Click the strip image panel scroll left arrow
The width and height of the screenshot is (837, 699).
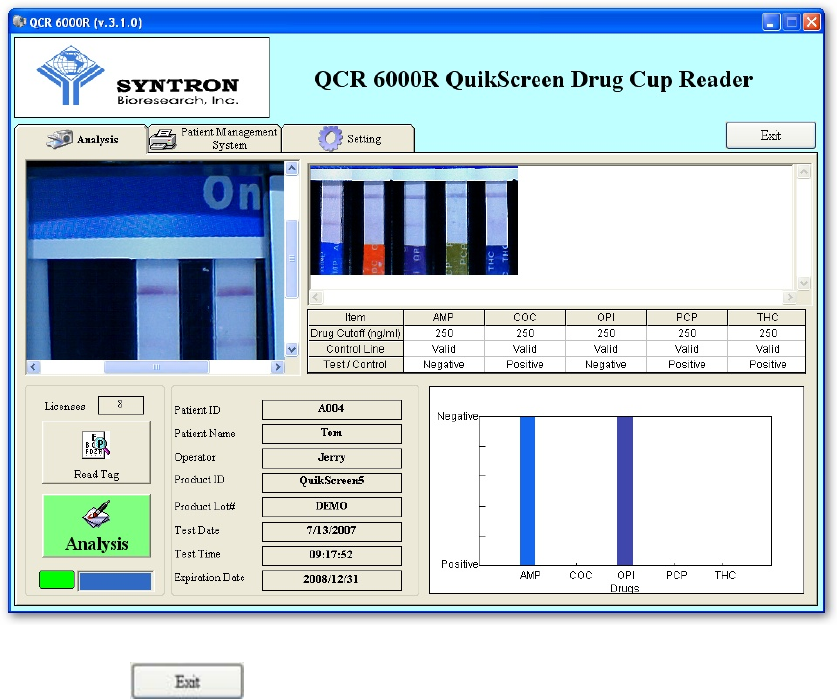[x=316, y=297]
